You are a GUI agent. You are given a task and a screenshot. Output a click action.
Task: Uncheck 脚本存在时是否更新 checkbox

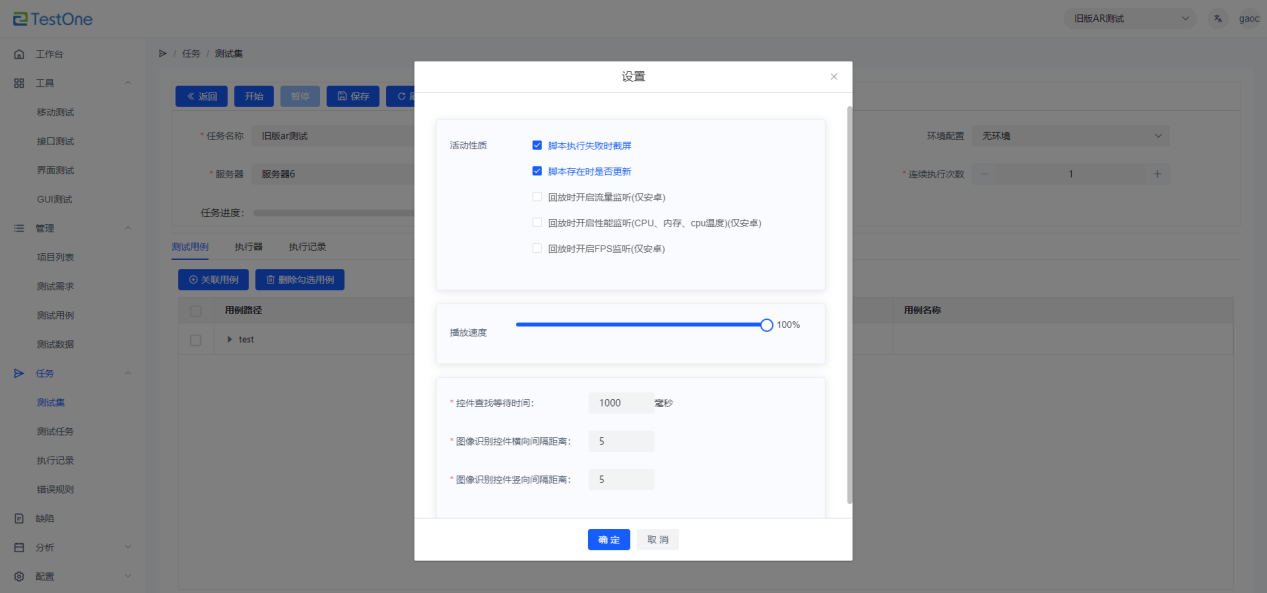[x=537, y=171]
